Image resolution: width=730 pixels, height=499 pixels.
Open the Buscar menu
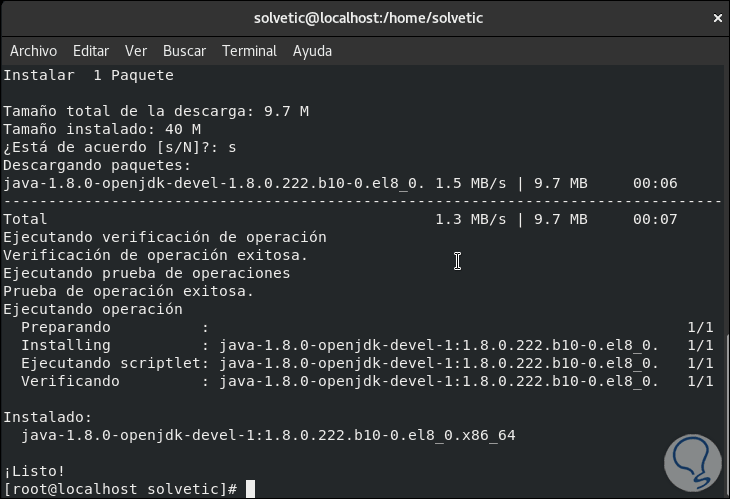click(184, 51)
